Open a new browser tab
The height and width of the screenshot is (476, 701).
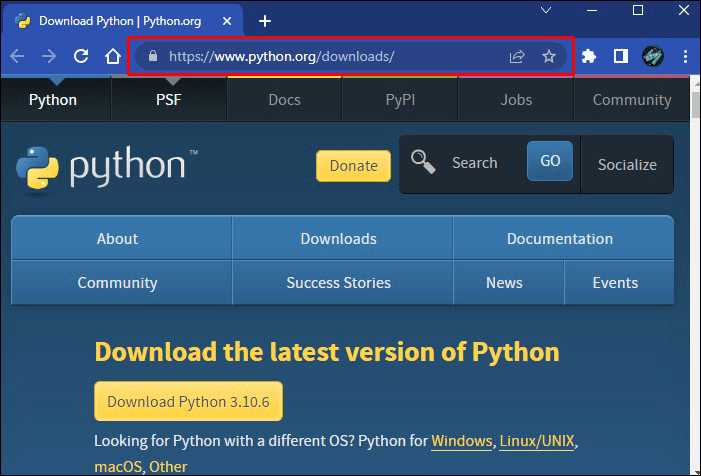tap(265, 20)
